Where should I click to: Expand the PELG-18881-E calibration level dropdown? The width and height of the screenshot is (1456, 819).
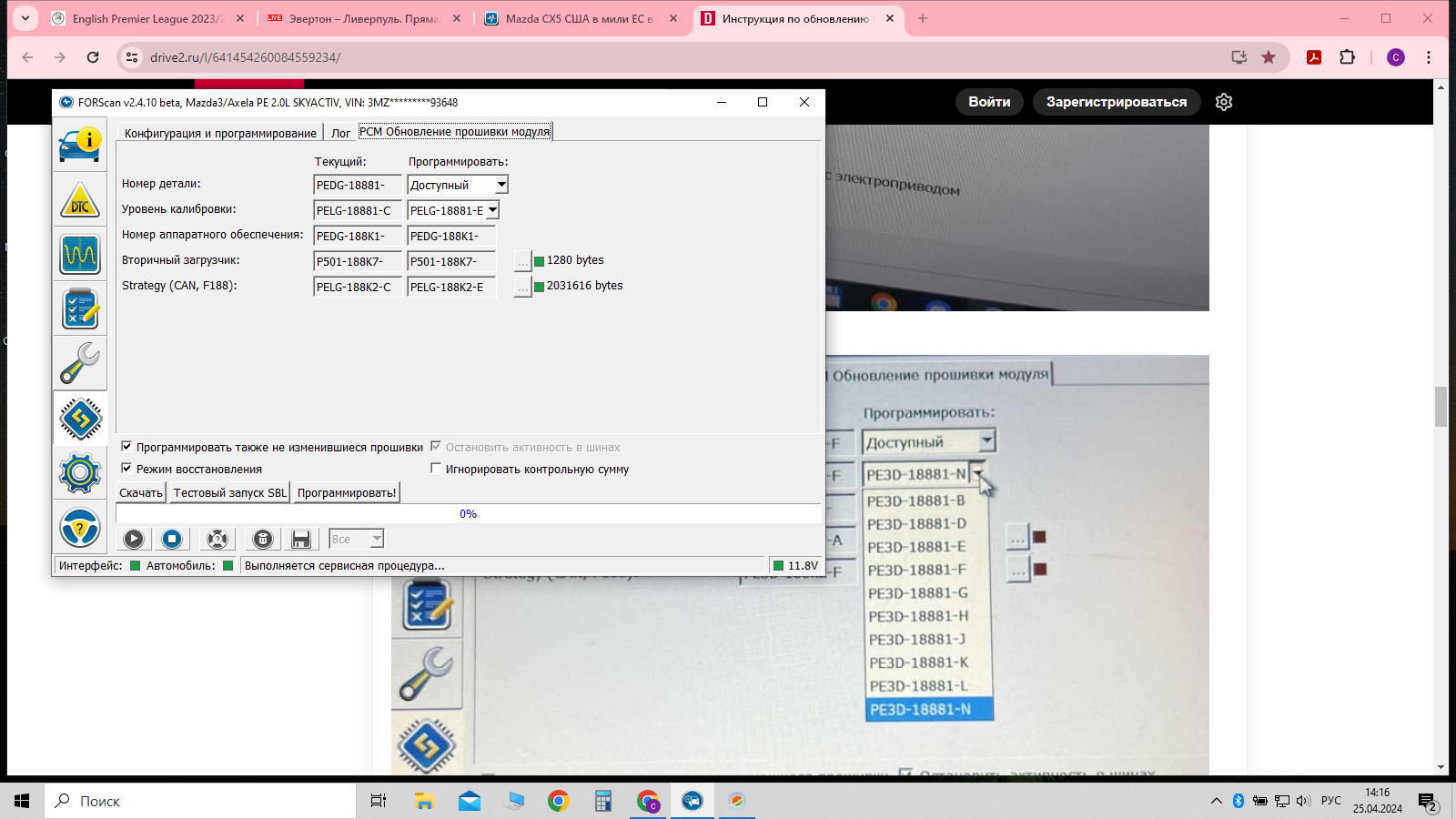click(492, 211)
